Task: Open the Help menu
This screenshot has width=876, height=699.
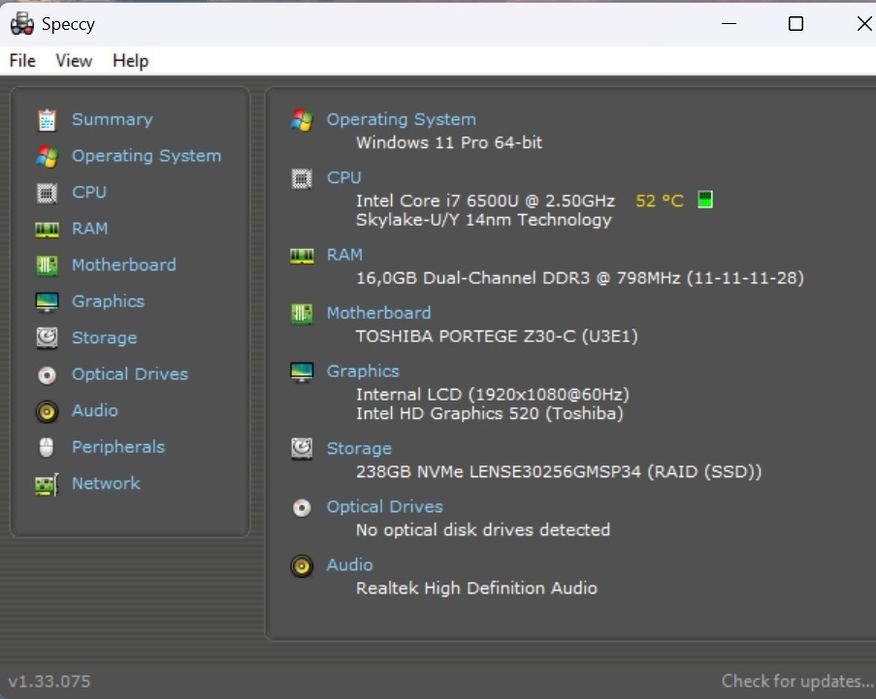Action: (x=131, y=60)
